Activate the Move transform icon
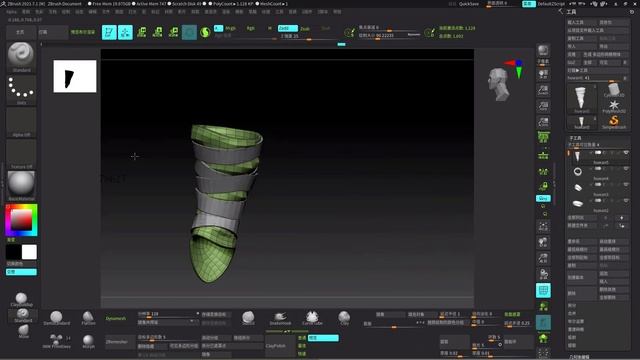This screenshot has width=640, height=360. [142, 32]
